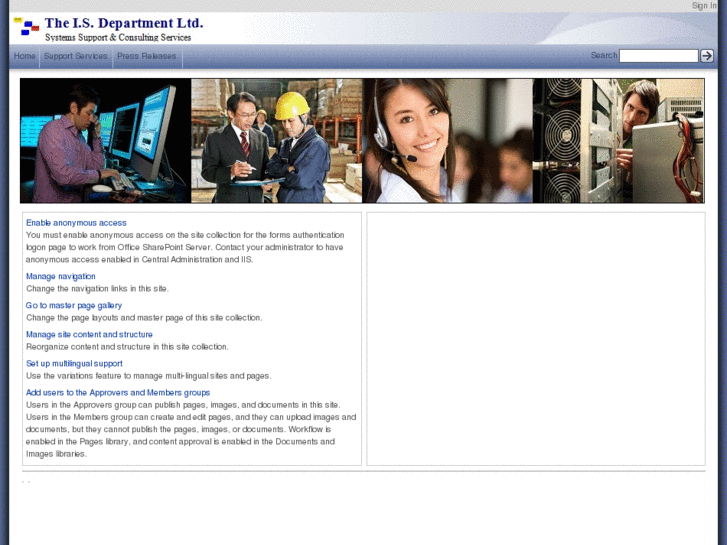The width and height of the screenshot is (727, 545).
Task: Click the headset woman banner photo
Action: pos(447,141)
